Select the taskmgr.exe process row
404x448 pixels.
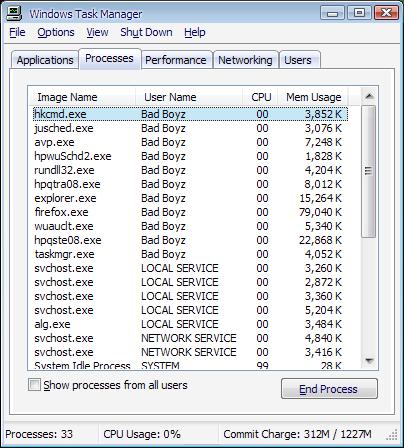(191, 254)
